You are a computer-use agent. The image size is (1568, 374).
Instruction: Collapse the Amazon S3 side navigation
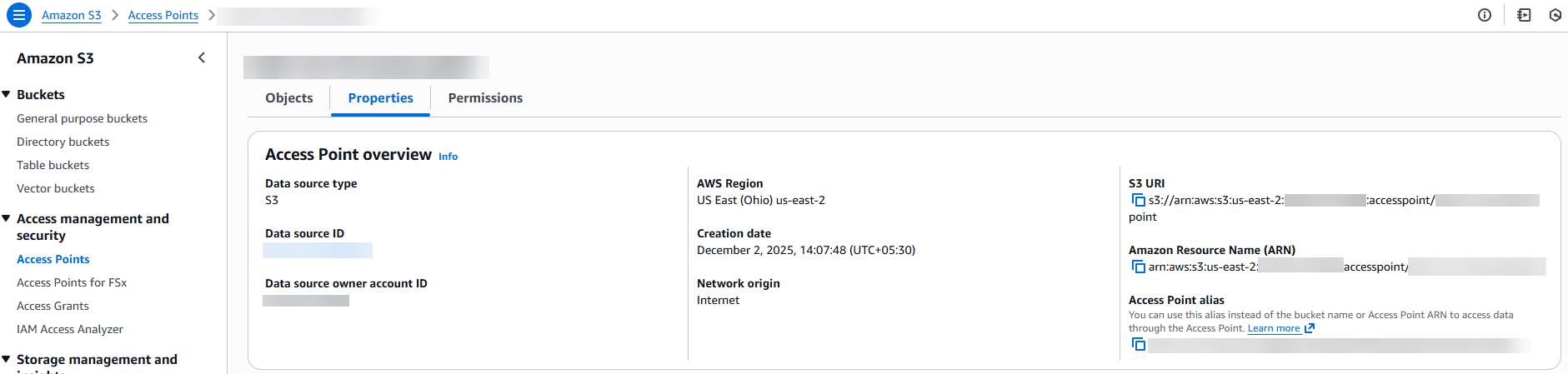point(202,57)
